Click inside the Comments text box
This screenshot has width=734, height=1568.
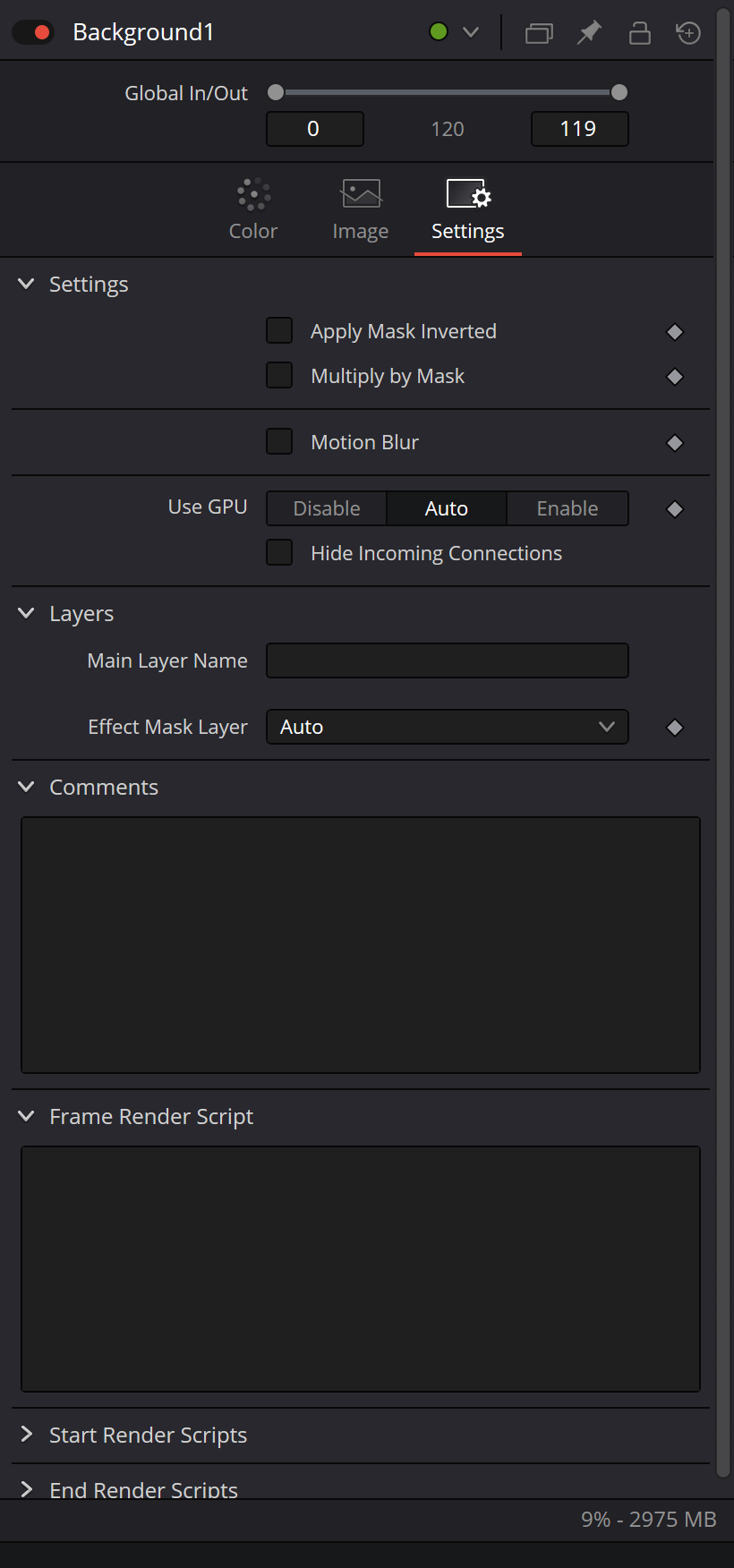pyautogui.click(x=361, y=945)
